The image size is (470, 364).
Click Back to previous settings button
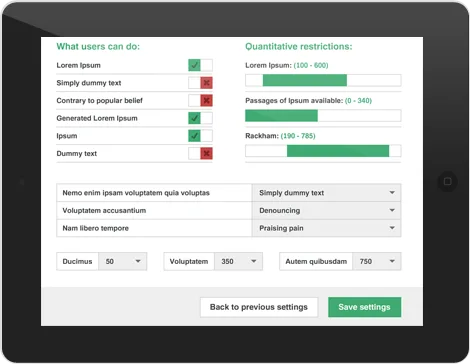pos(259,307)
